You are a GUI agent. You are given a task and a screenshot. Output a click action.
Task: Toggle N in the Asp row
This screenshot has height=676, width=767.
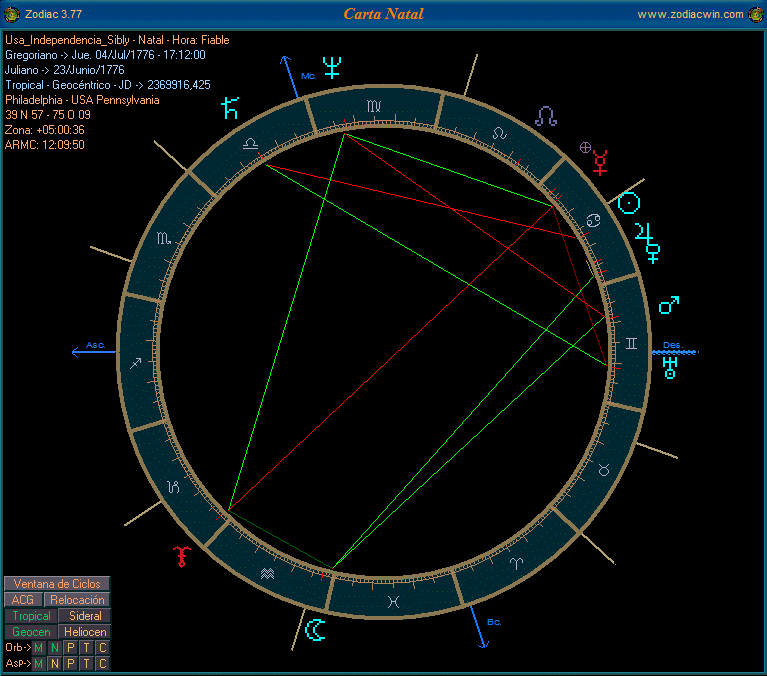55,664
